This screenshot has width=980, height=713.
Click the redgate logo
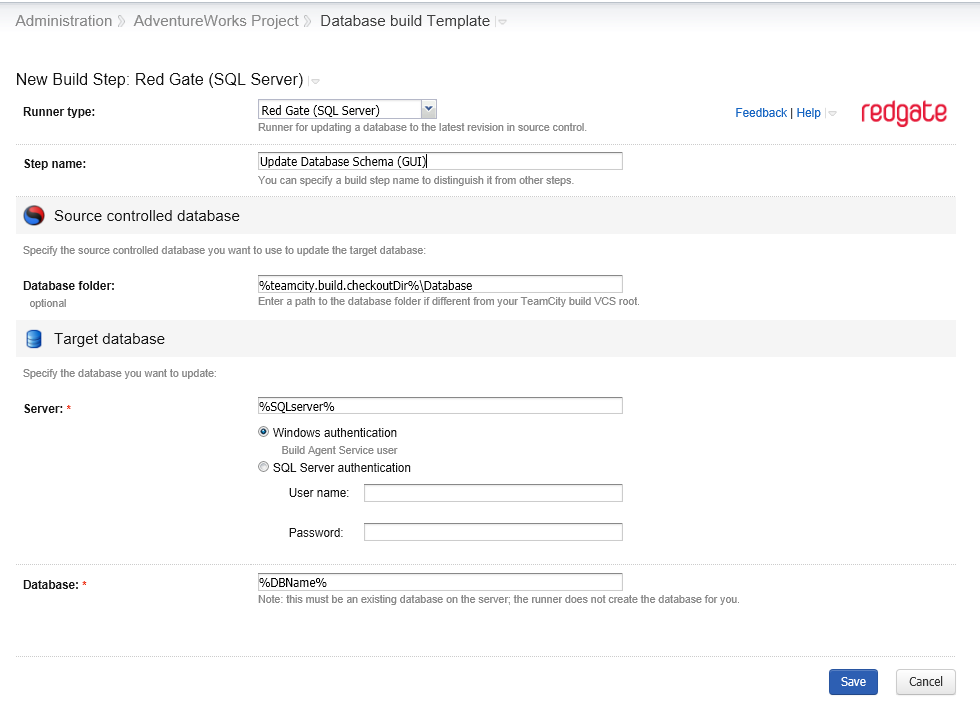pyautogui.click(x=904, y=112)
